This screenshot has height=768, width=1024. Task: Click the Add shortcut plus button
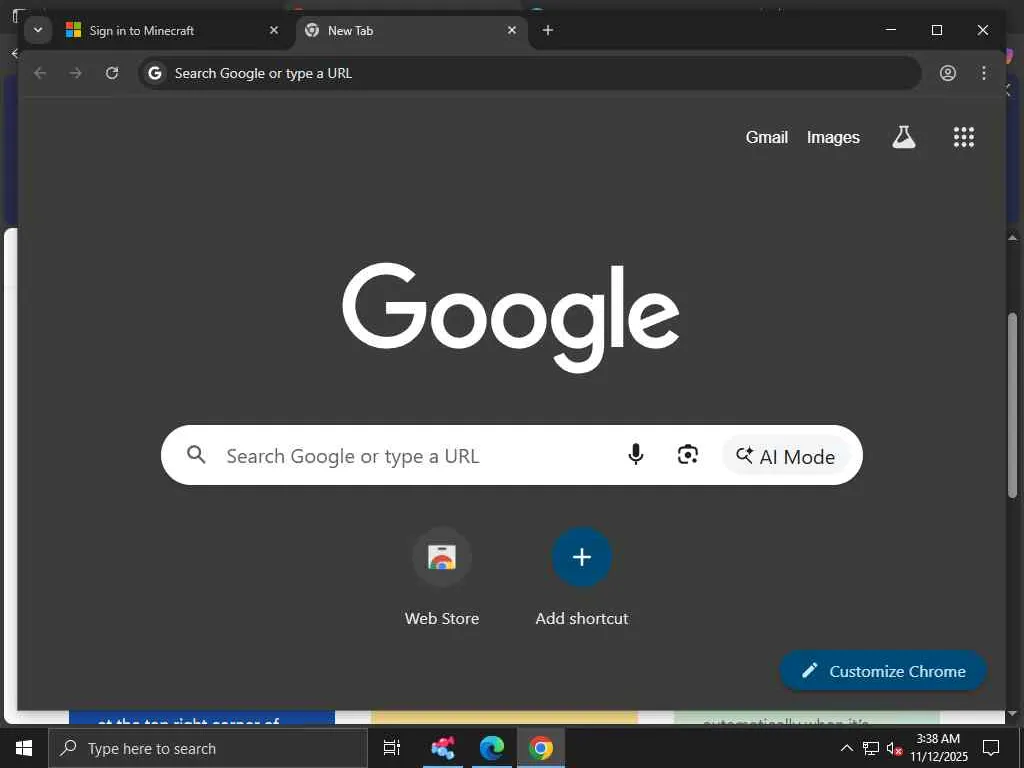582,557
